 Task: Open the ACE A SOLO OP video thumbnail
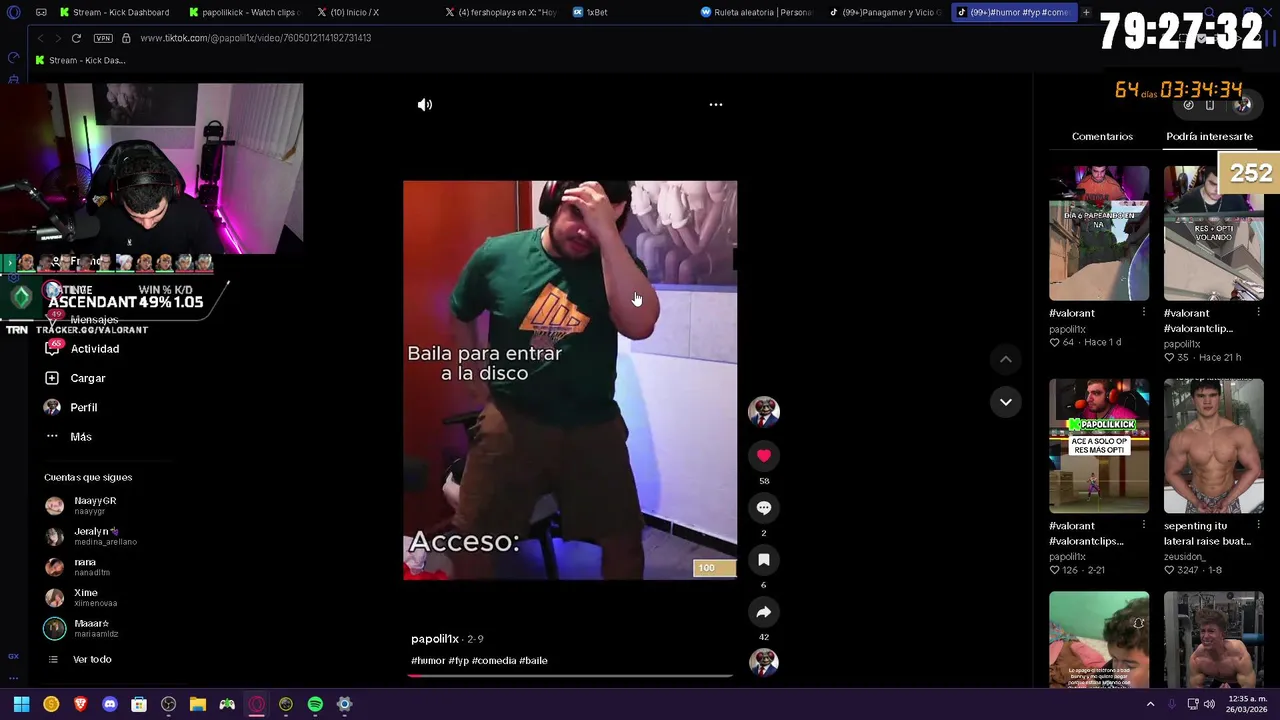click(1099, 446)
